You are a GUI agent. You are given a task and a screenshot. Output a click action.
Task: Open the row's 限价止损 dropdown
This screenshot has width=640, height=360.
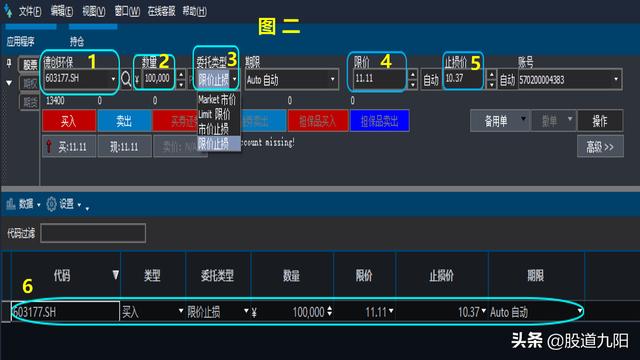pos(246,311)
